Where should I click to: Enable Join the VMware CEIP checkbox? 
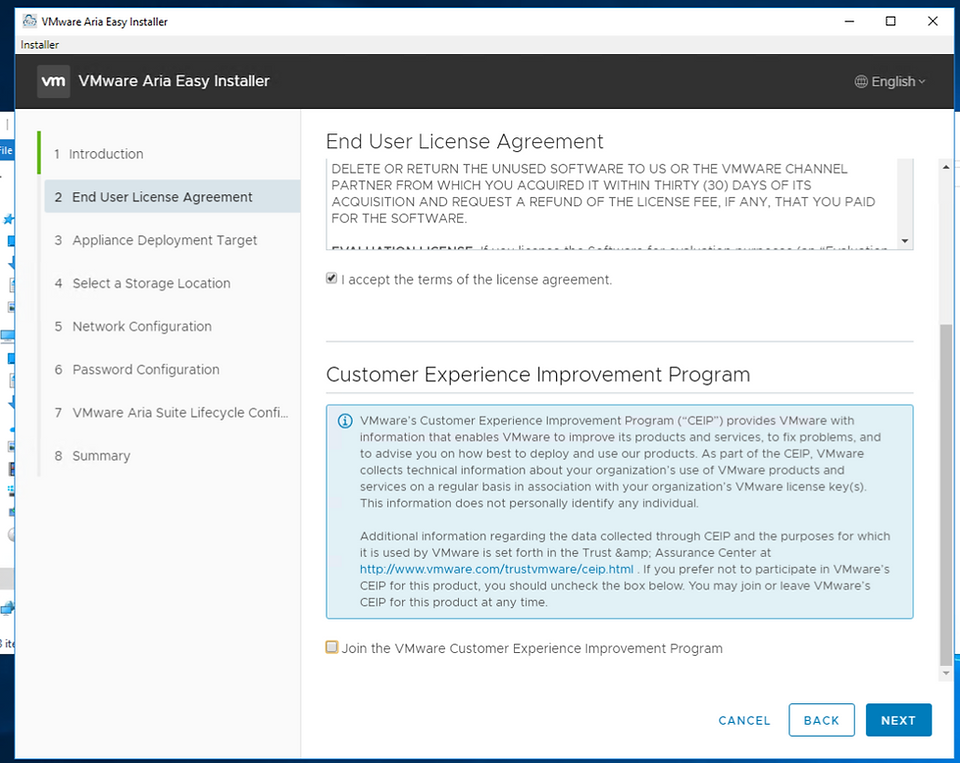pyautogui.click(x=332, y=647)
